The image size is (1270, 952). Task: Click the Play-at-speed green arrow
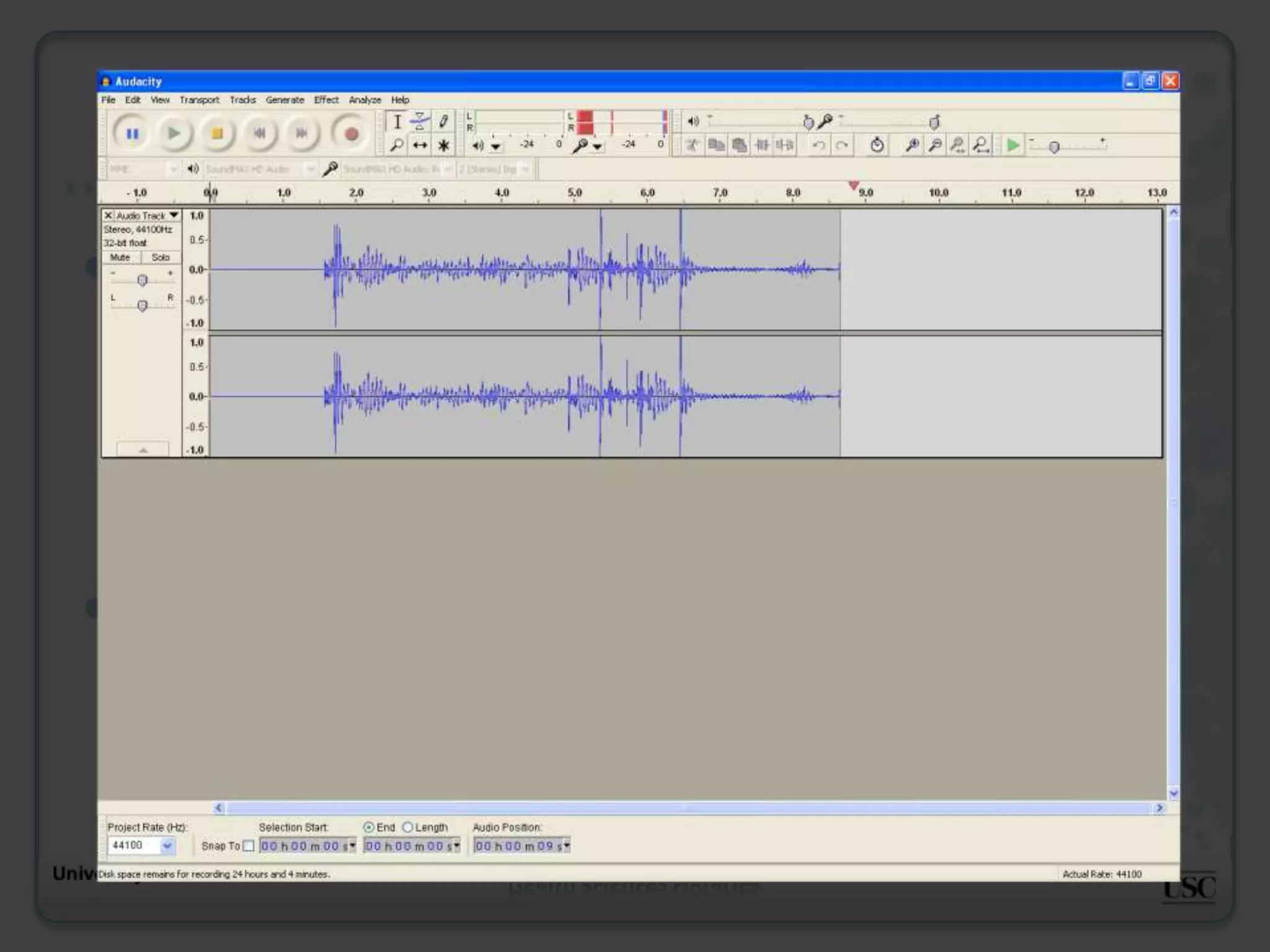click(1013, 145)
